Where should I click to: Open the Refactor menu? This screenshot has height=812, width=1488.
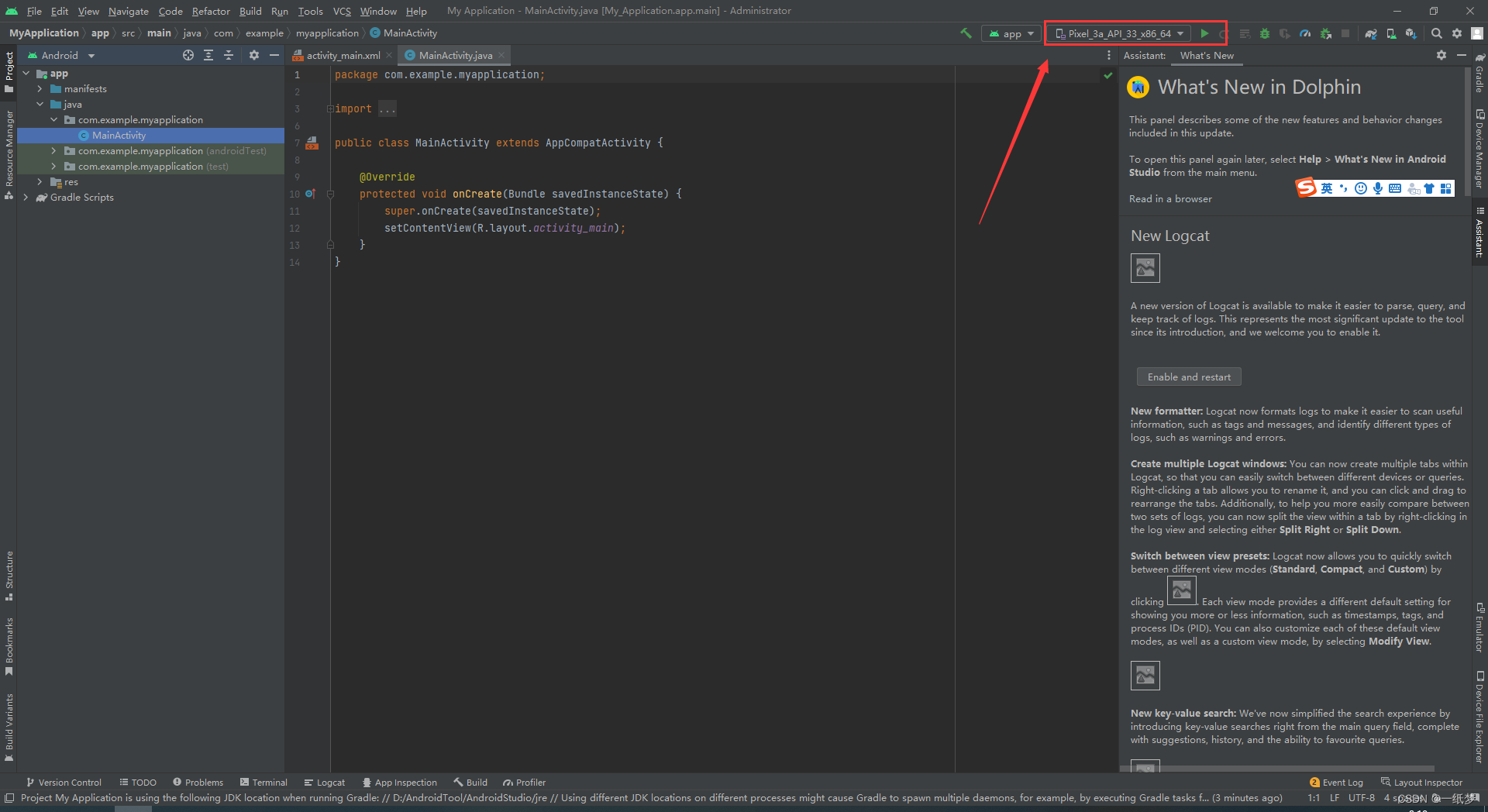click(x=211, y=11)
